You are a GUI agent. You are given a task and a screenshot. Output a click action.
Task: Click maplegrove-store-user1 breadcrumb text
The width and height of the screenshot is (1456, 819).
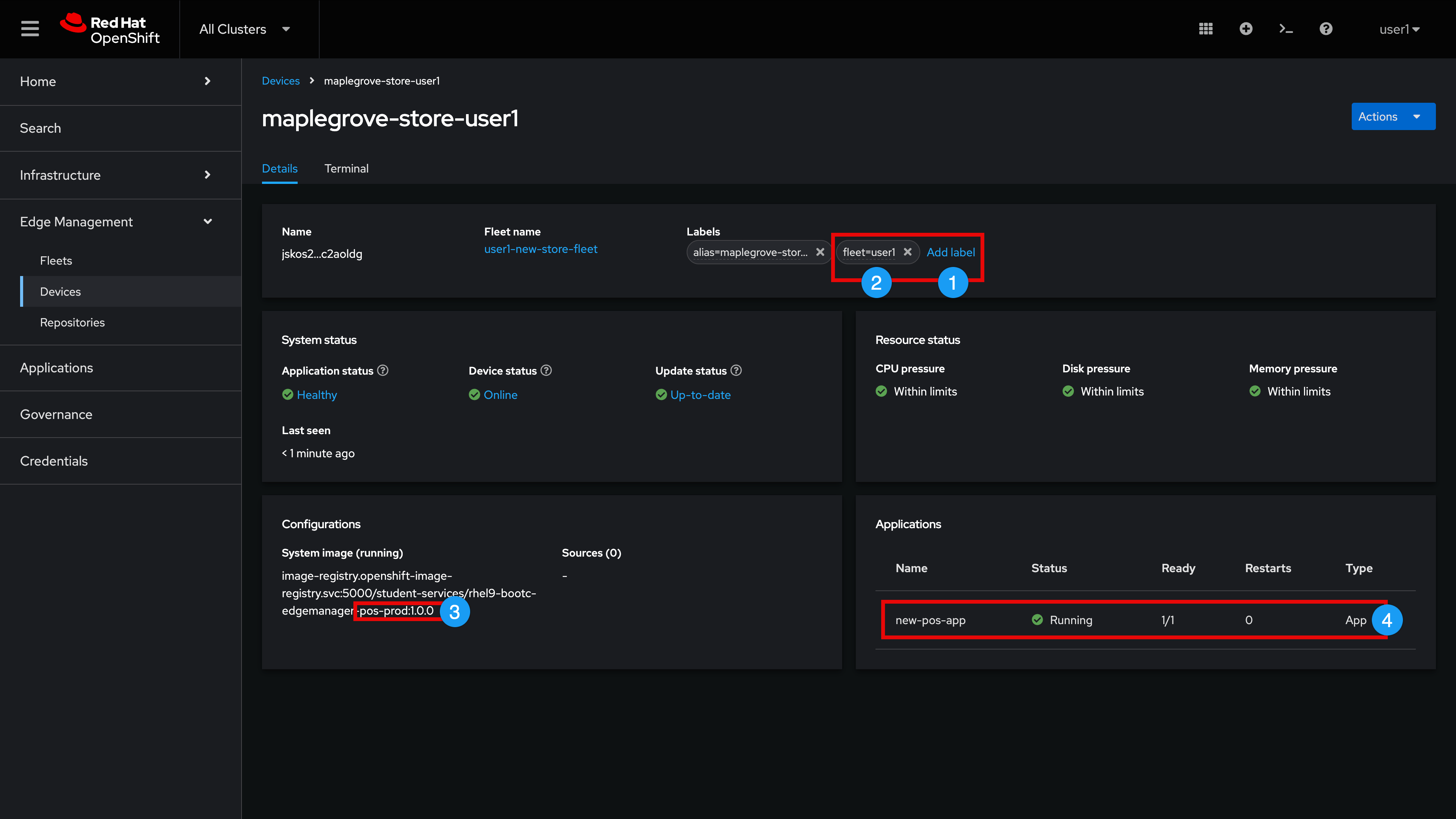tap(382, 81)
